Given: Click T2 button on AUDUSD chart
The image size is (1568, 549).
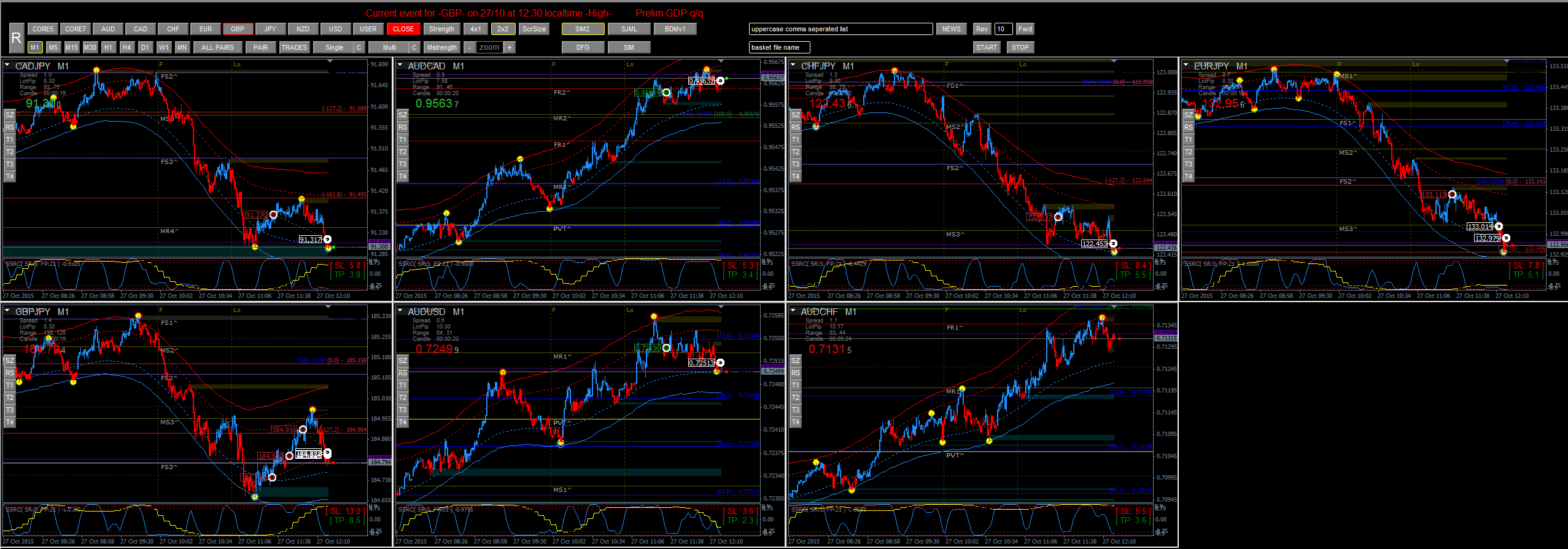Looking at the screenshot, I should tap(403, 397).
